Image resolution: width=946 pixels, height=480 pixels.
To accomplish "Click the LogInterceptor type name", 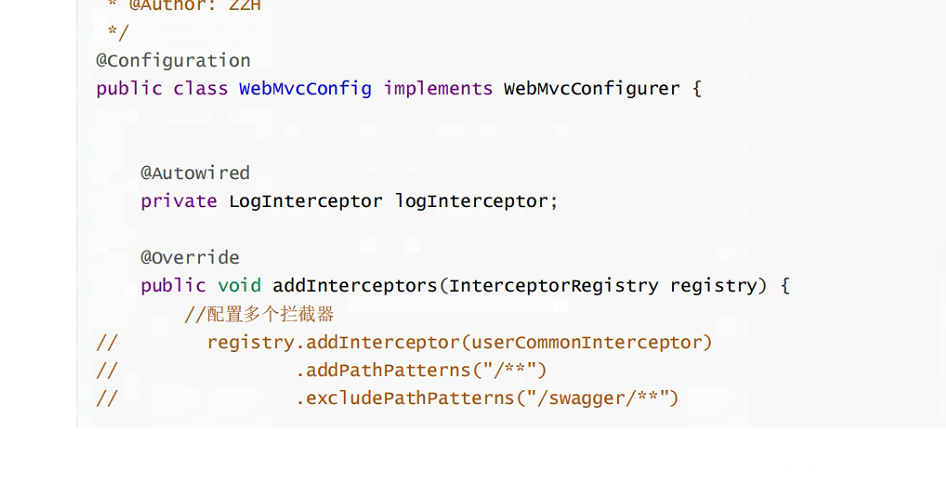I will point(305,201).
